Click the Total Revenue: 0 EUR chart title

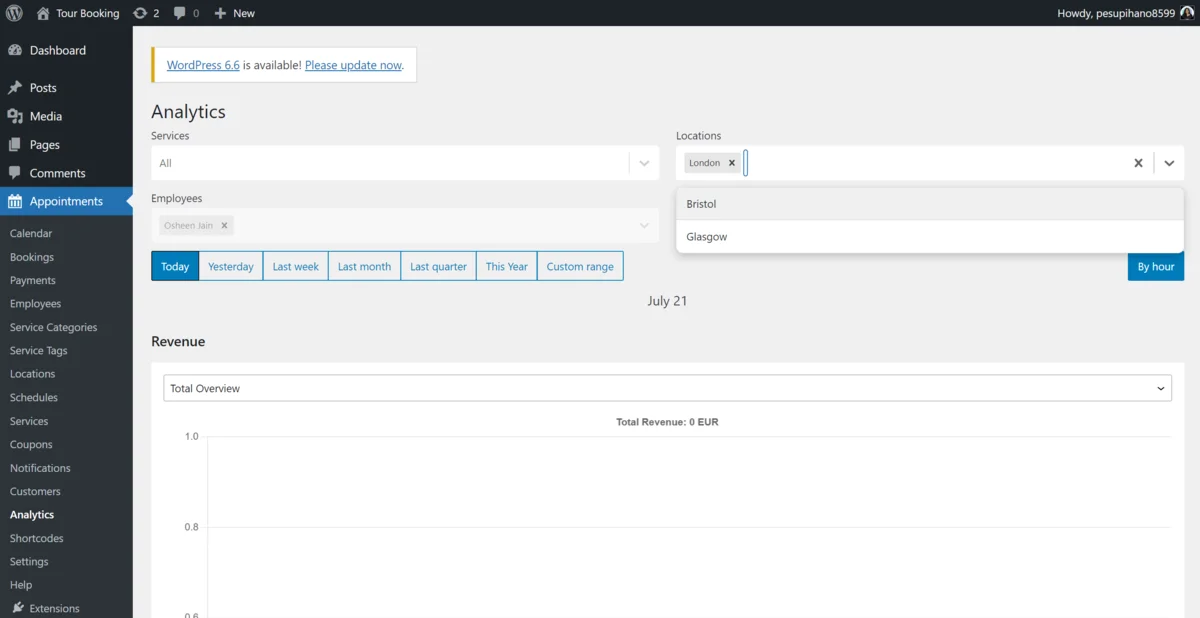[x=667, y=422]
